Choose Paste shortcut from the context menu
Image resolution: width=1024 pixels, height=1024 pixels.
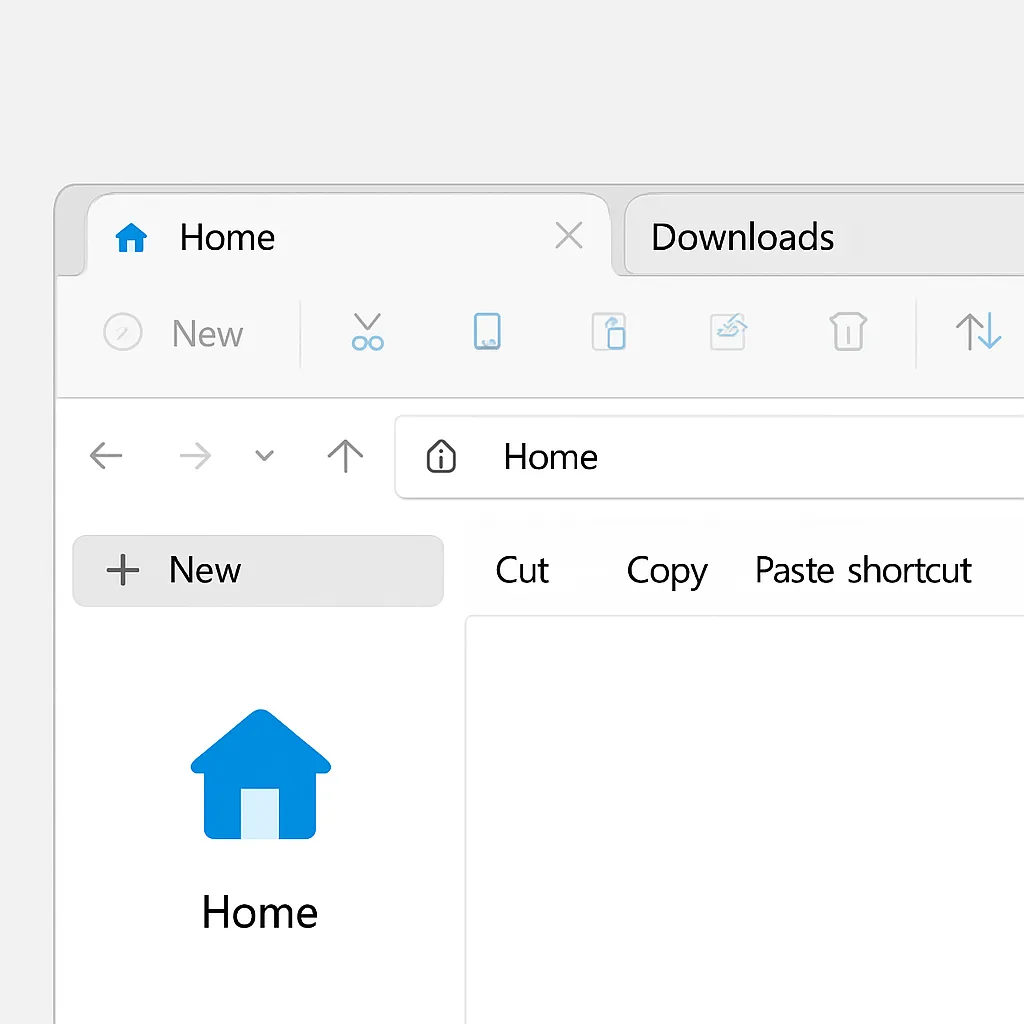[863, 570]
